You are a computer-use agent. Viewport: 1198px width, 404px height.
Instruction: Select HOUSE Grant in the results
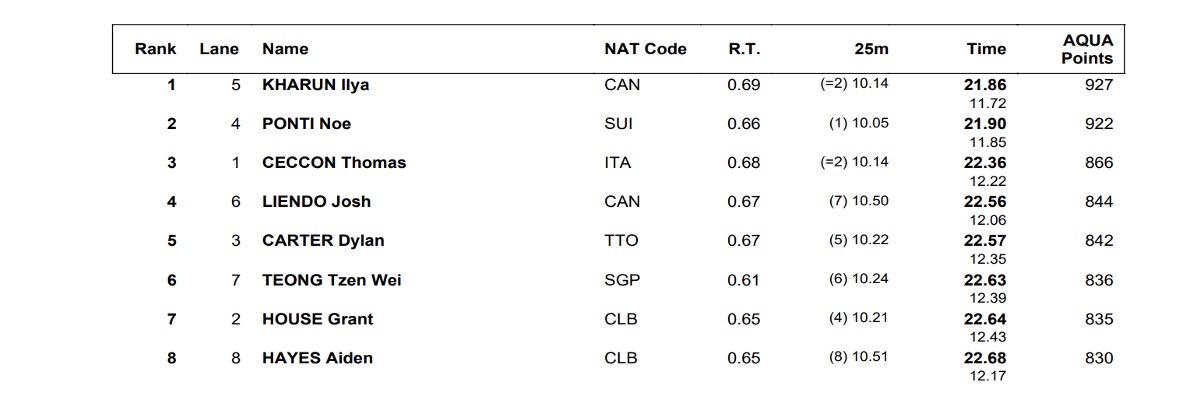[x=317, y=319]
